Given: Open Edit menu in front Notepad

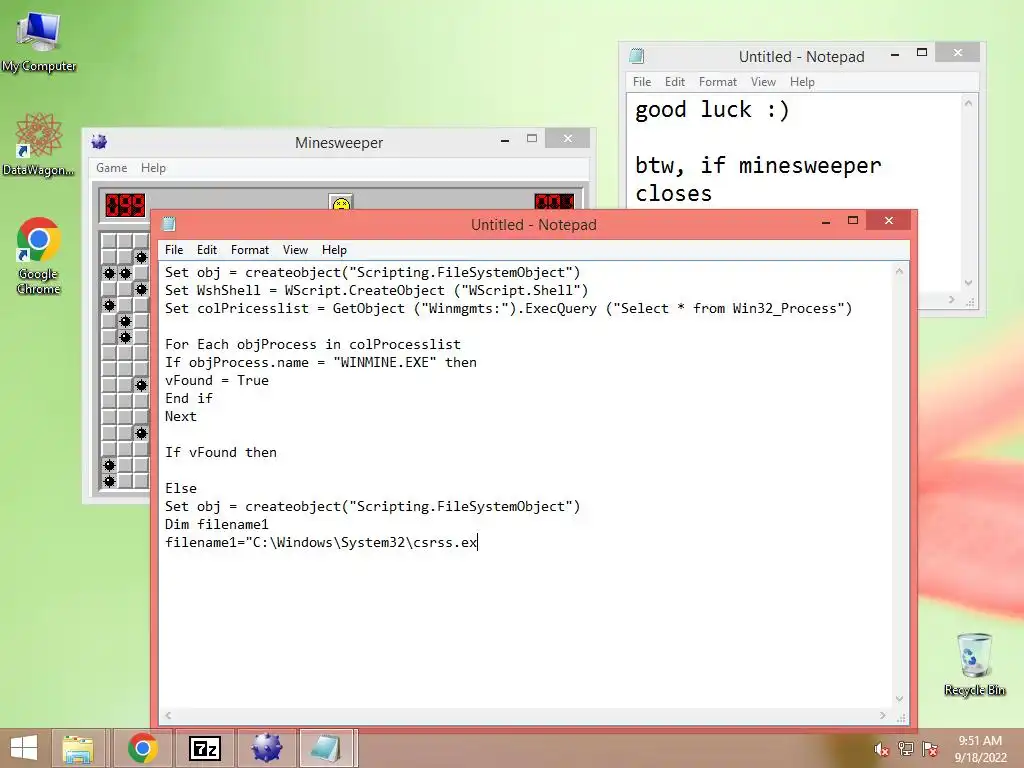Looking at the screenshot, I should [x=206, y=250].
